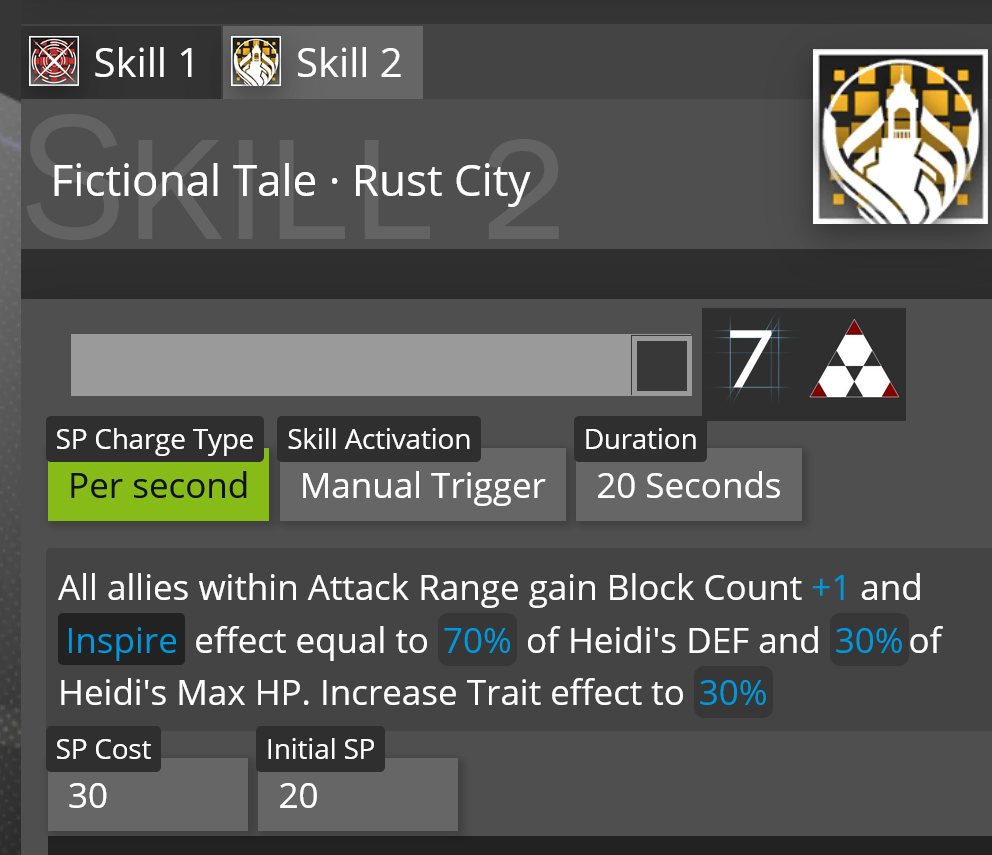The width and height of the screenshot is (992, 855).
Task: Click the Skill Activation label
Action: [378, 440]
